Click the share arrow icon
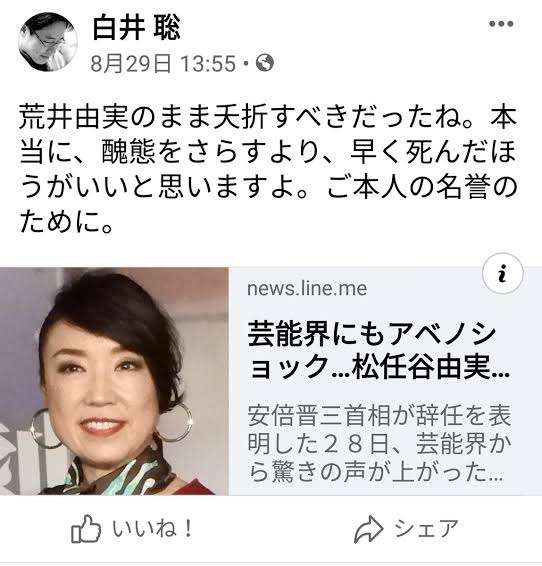 click(368, 529)
